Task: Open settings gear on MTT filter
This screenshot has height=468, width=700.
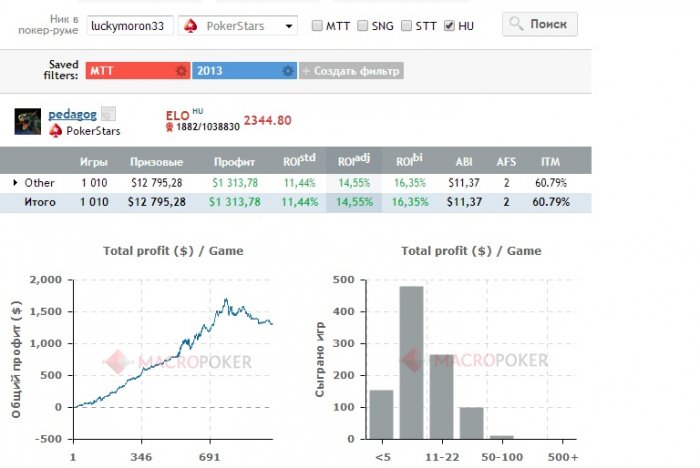Action: tap(181, 71)
